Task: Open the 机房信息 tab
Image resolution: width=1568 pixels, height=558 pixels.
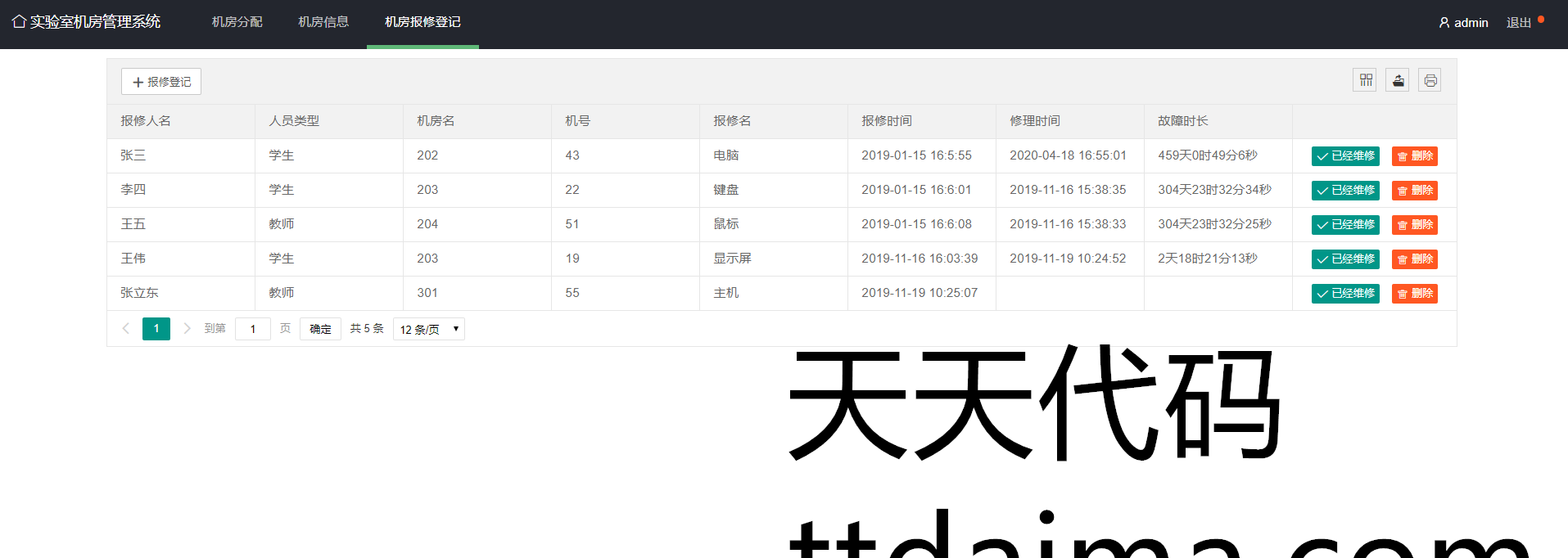Action: pyautogui.click(x=323, y=22)
